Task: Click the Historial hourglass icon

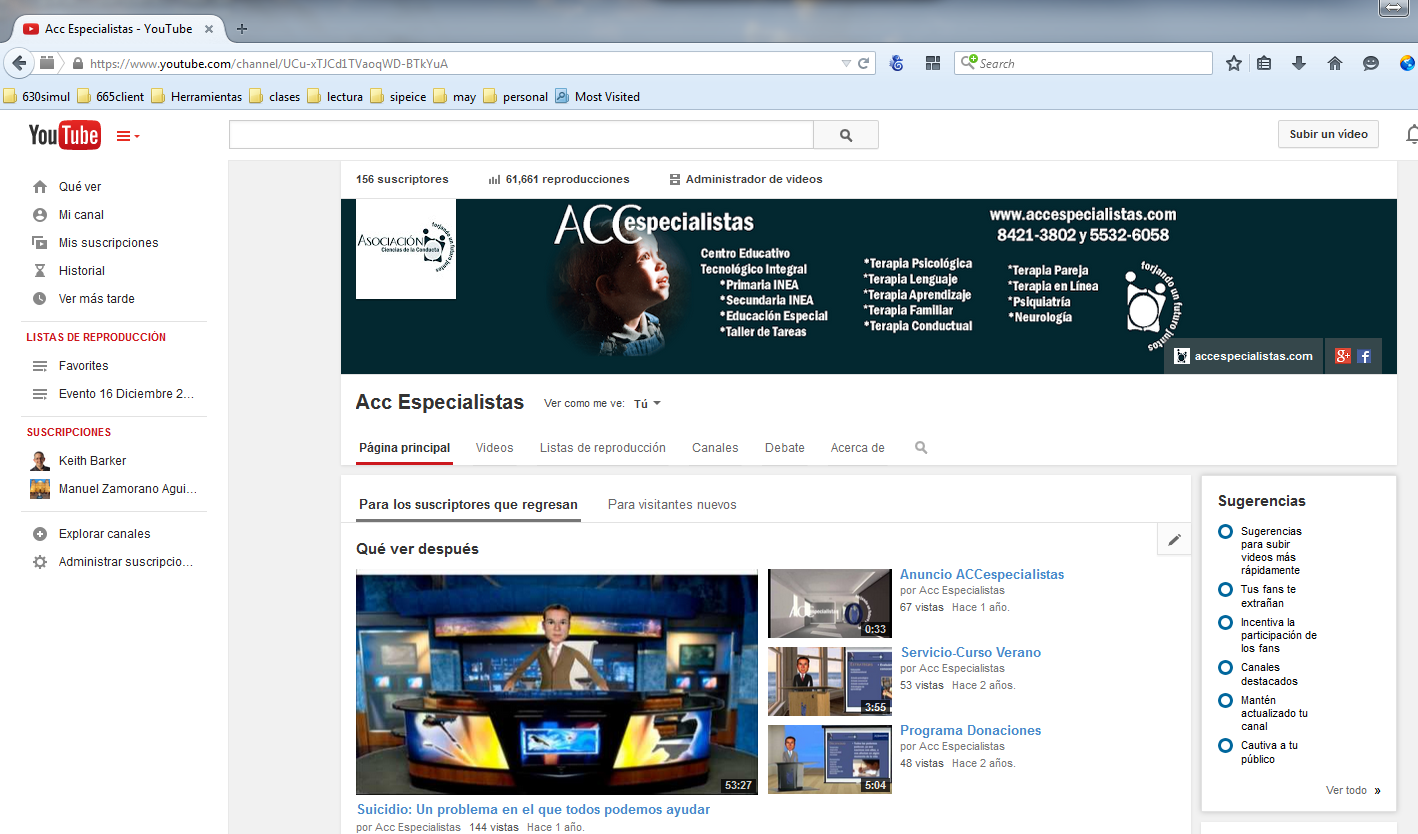Action: coord(40,271)
